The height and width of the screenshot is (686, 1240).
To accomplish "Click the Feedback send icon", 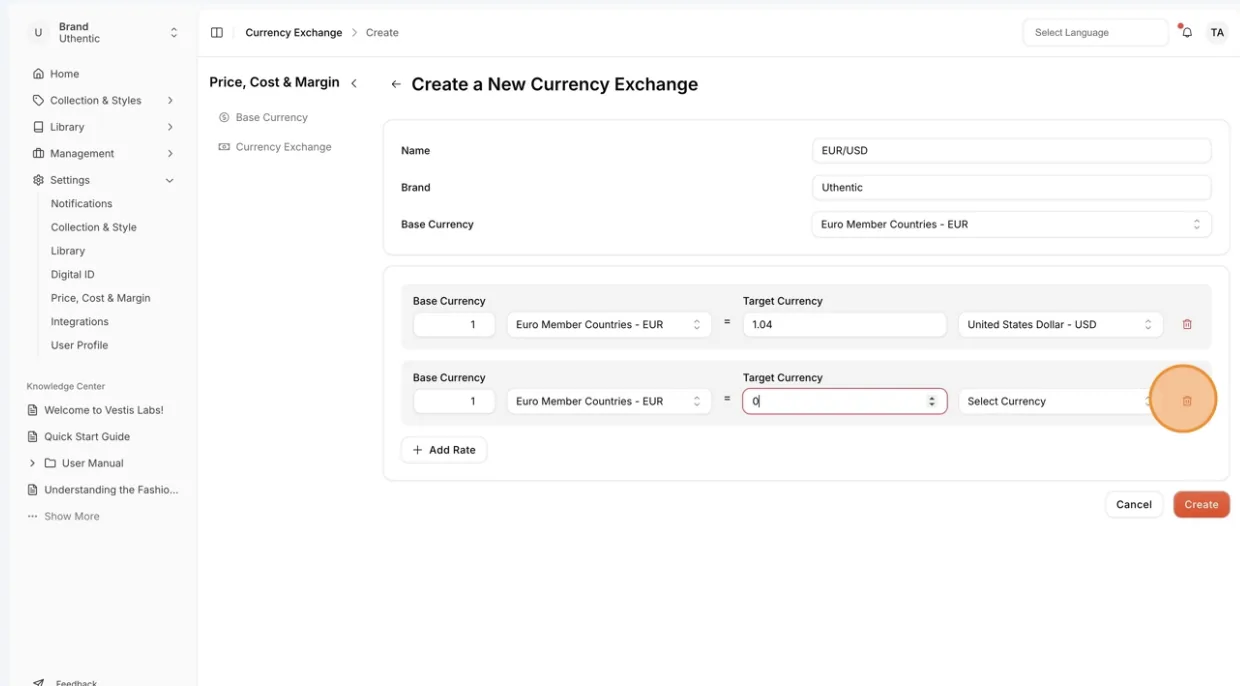I will [x=38, y=682].
